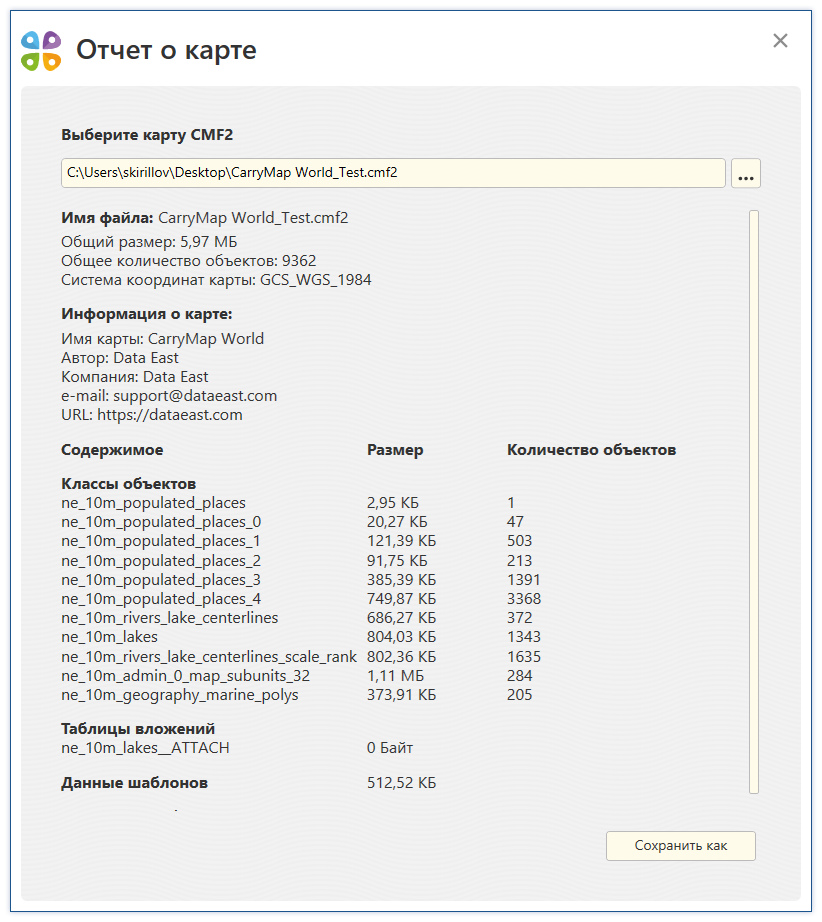Screen dimensions: 822x922
Task: Click the 385,39 КБ size value
Action: point(402,580)
